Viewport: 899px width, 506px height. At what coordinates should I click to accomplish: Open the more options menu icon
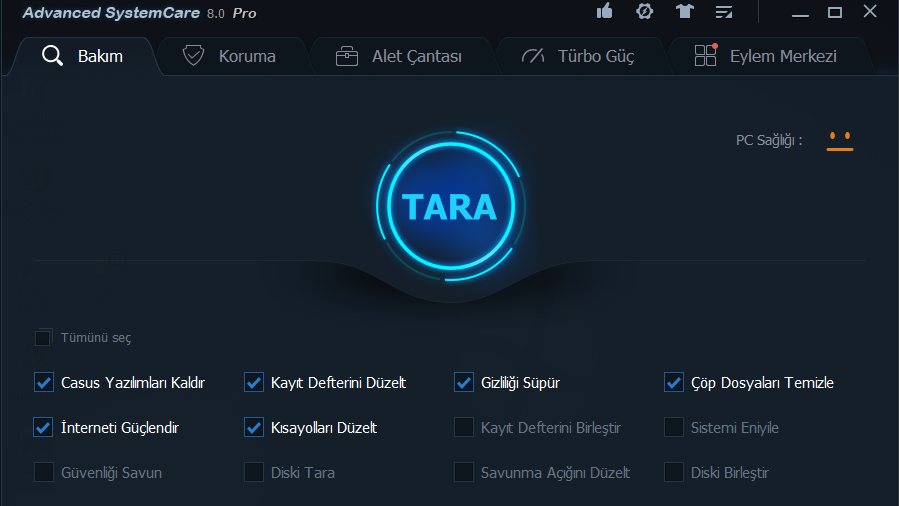point(724,11)
